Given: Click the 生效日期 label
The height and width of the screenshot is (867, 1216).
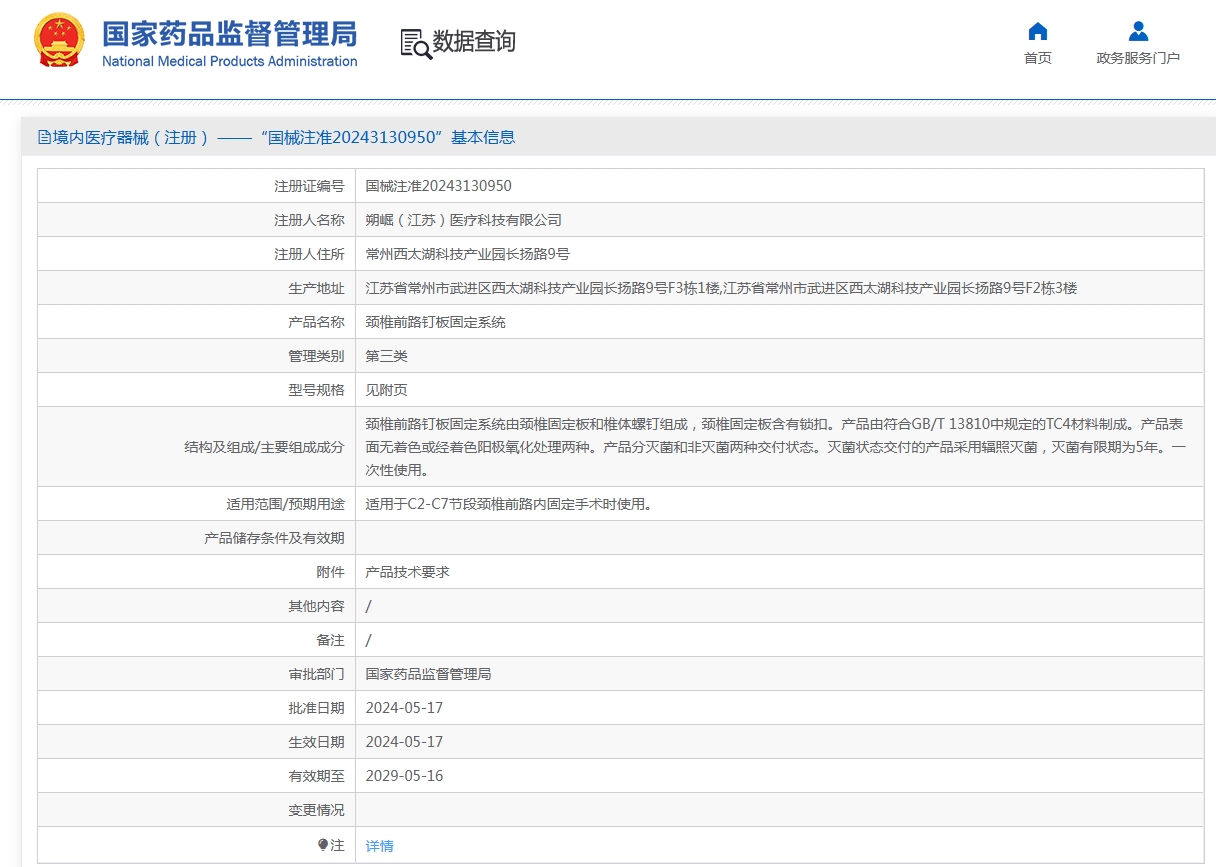Looking at the screenshot, I should pyautogui.click(x=316, y=742).
